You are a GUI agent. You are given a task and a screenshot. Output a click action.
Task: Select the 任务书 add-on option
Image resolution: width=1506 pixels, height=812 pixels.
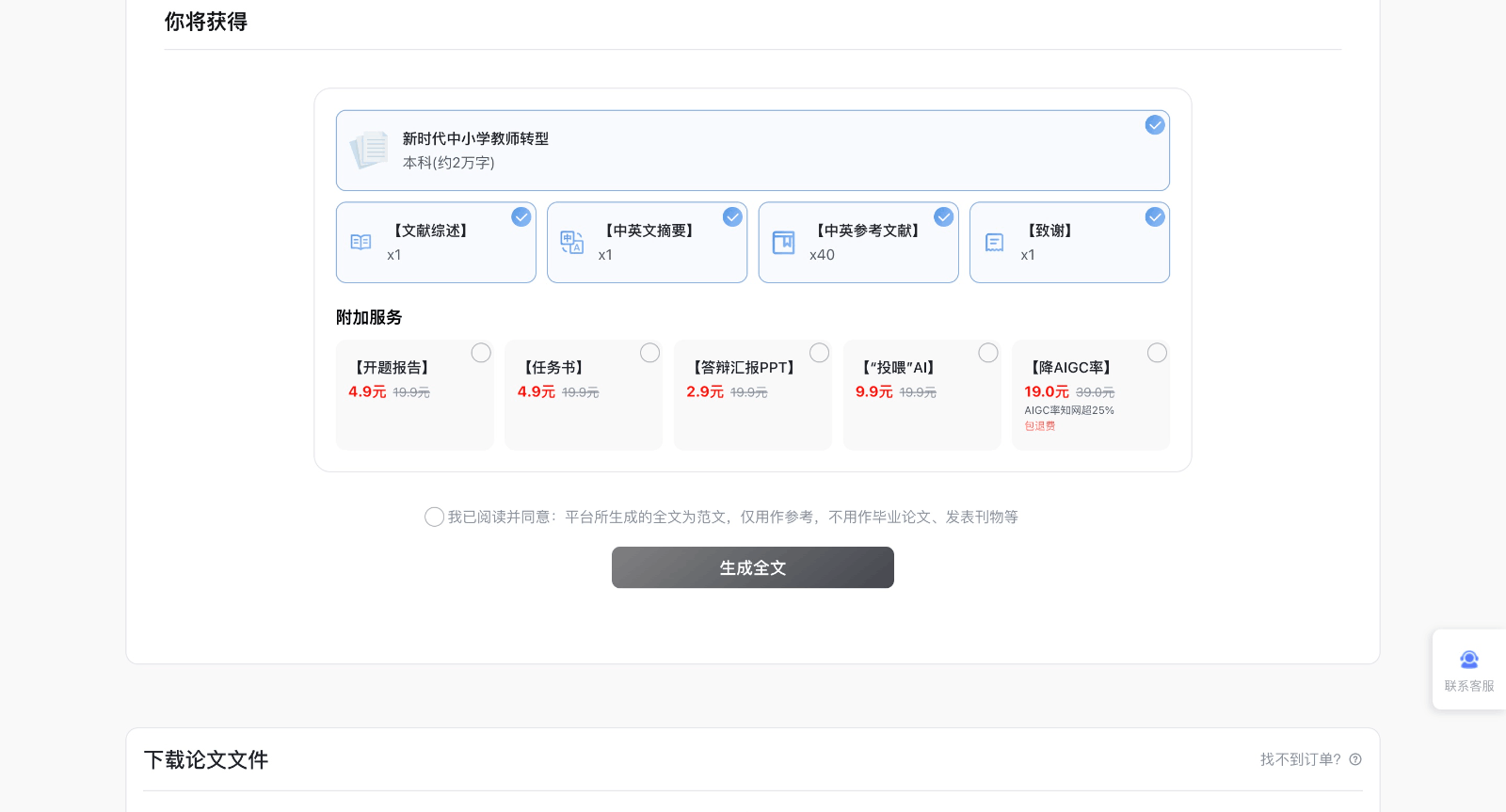649,353
